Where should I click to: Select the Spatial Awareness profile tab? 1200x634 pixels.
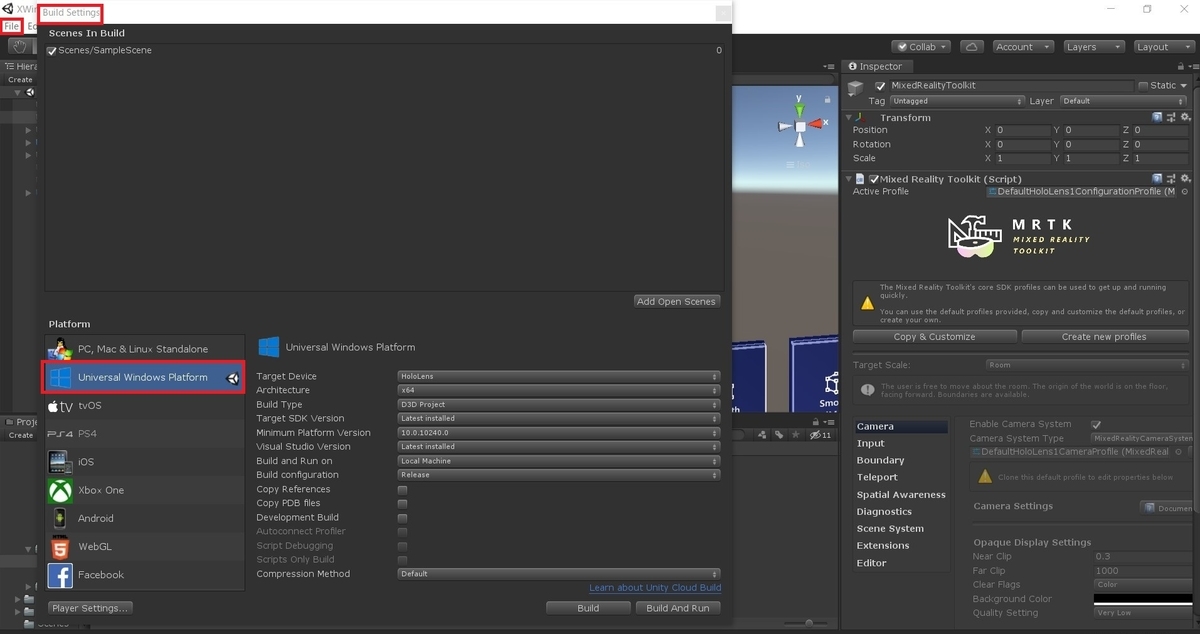pyautogui.click(x=900, y=495)
